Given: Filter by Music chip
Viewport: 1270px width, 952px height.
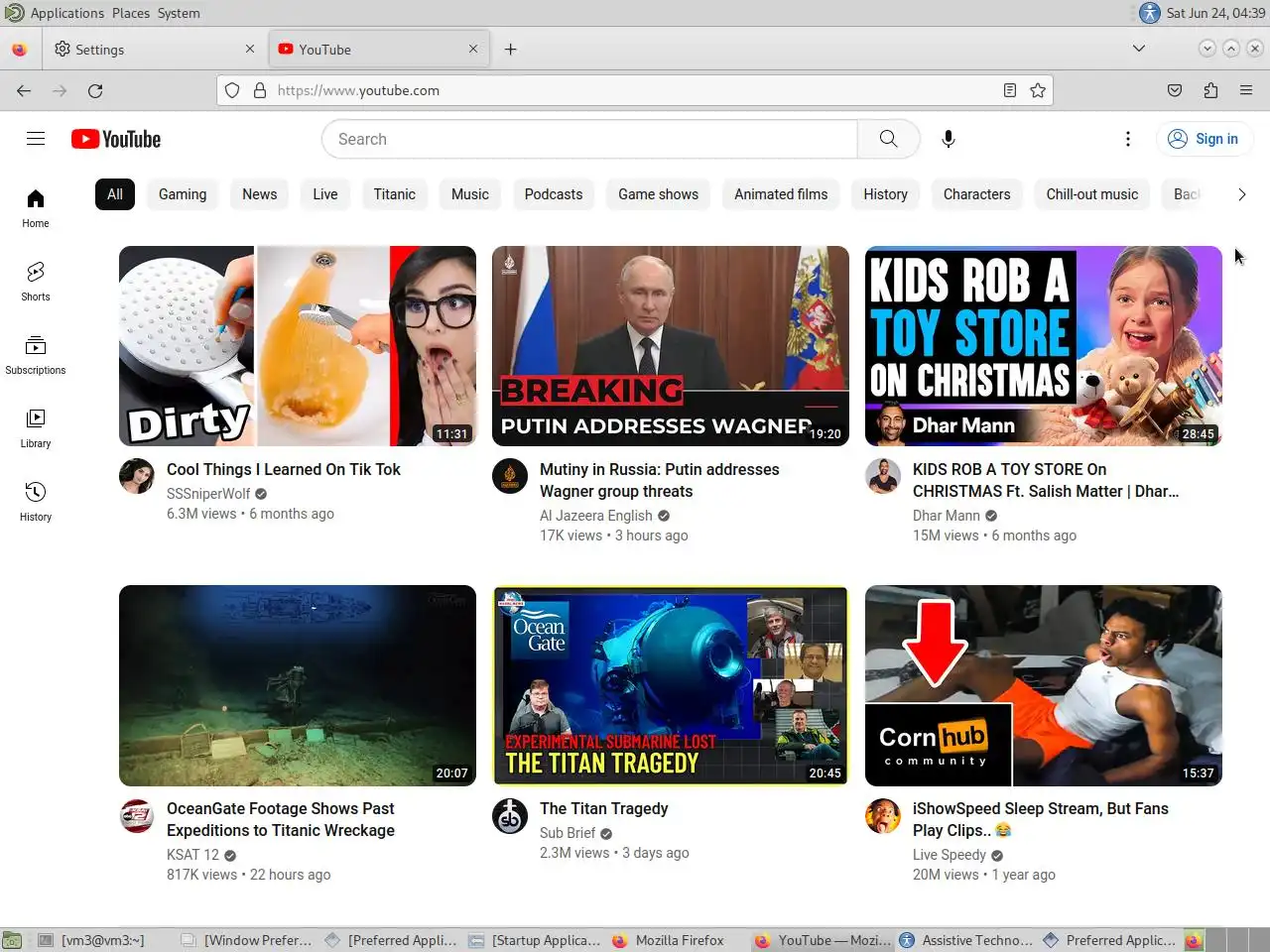Looking at the screenshot, I should (470, 194).
